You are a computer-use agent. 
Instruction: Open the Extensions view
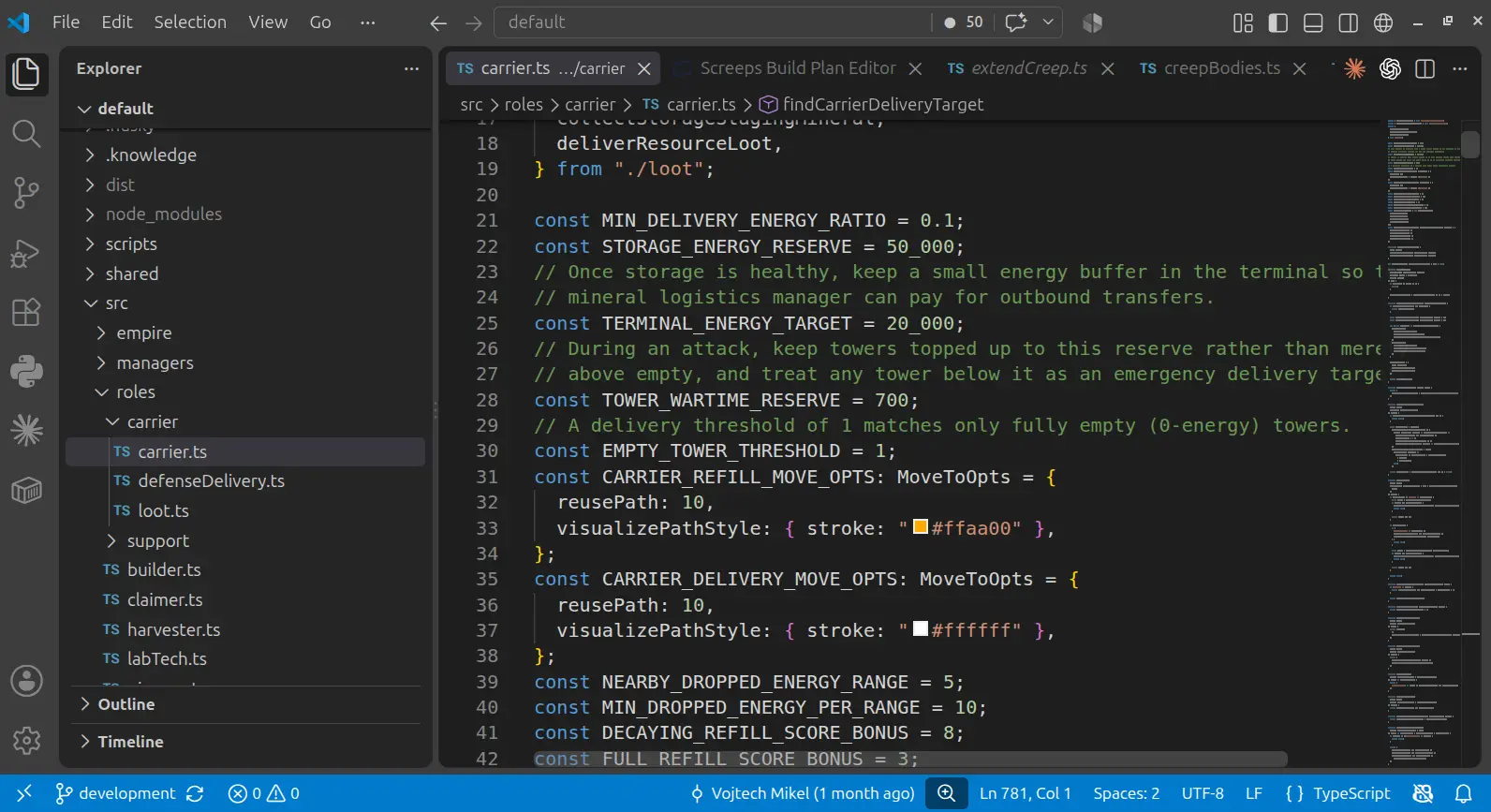point(26,312)
